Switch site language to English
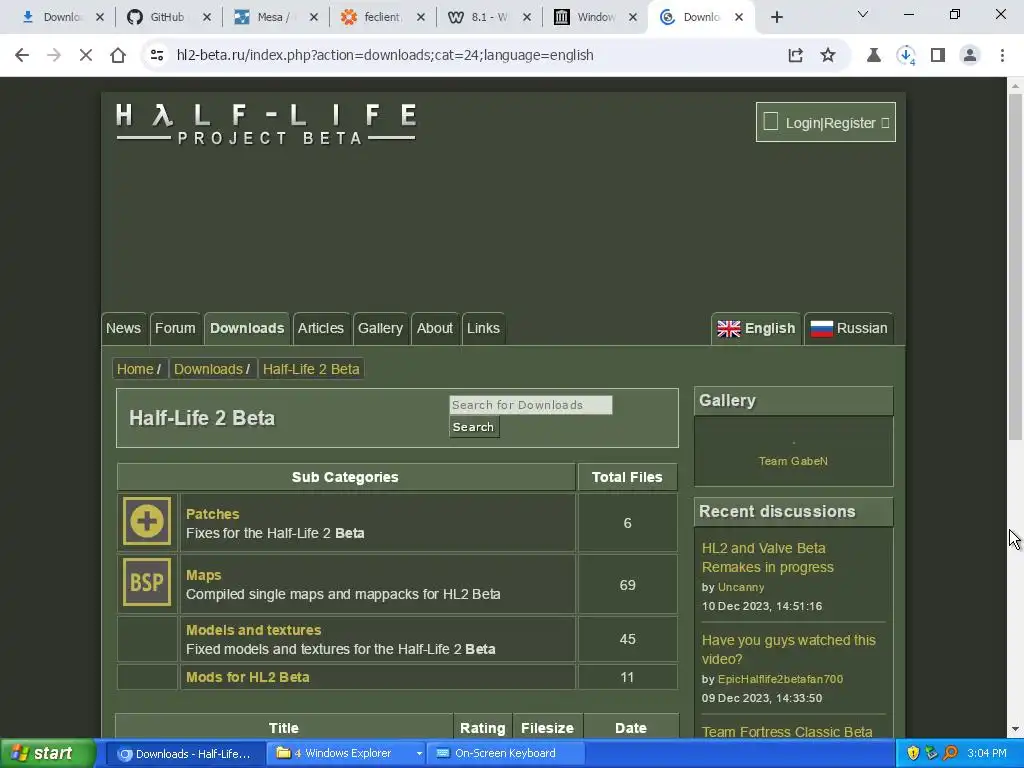 click(x=756, y=328)
